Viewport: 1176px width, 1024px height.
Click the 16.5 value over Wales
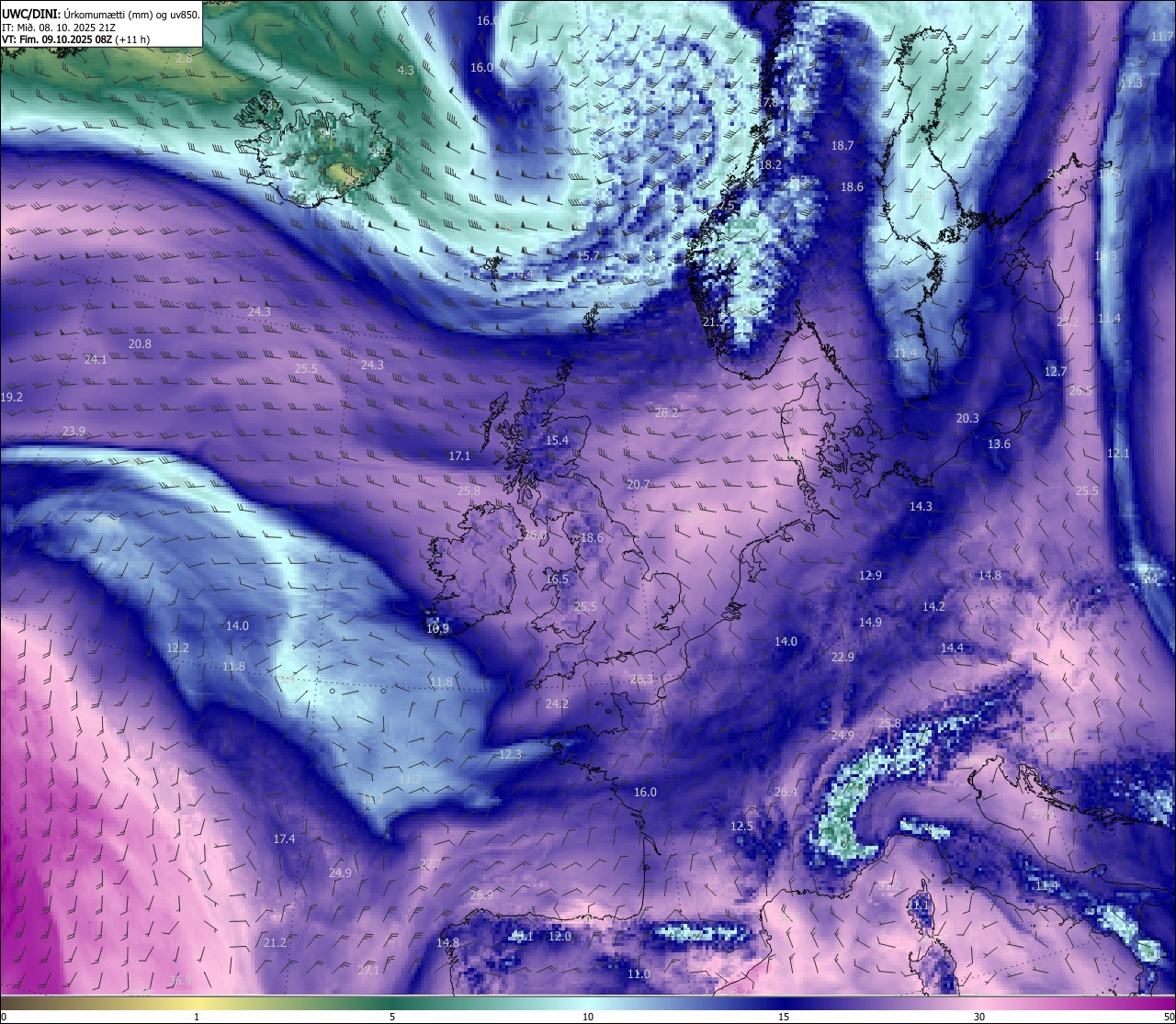[x=557, y=580]
